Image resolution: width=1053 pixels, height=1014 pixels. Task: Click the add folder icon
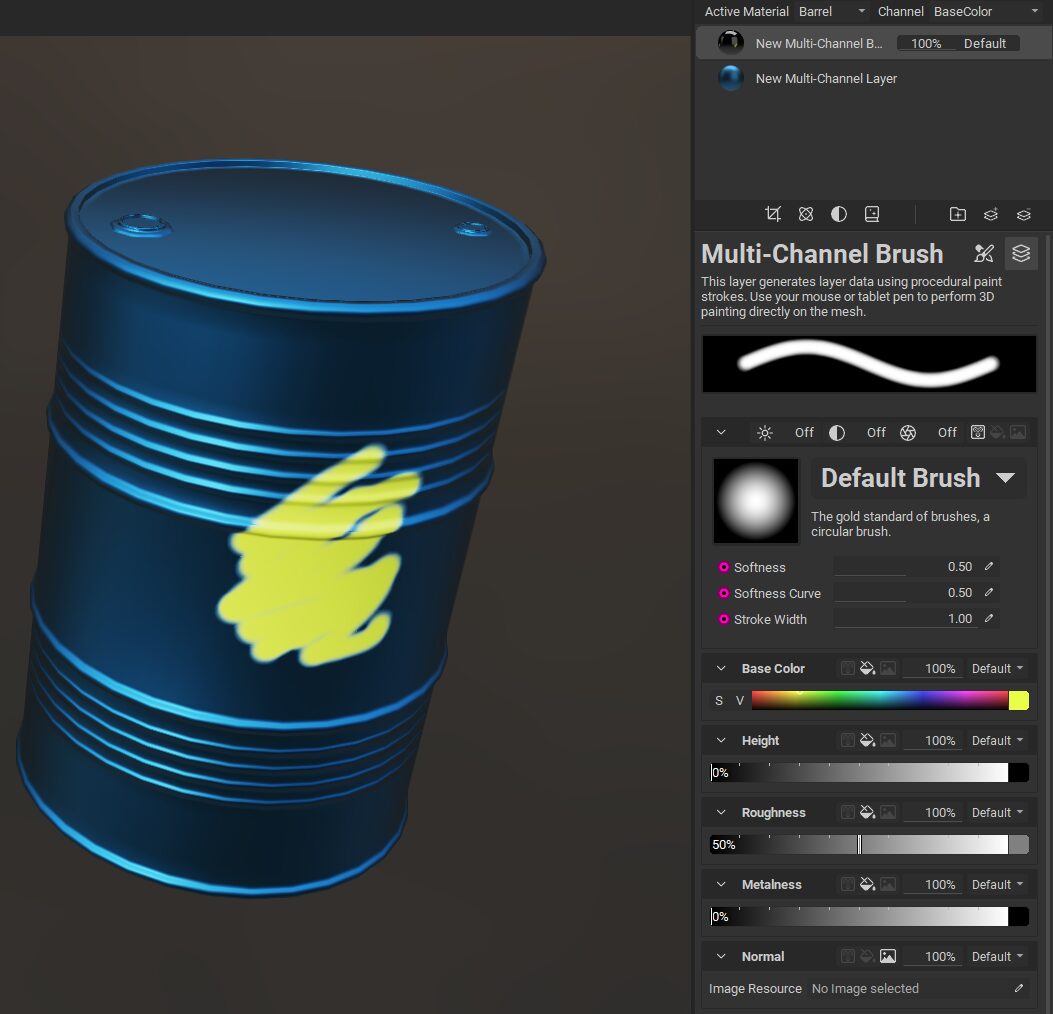point(957,214)
